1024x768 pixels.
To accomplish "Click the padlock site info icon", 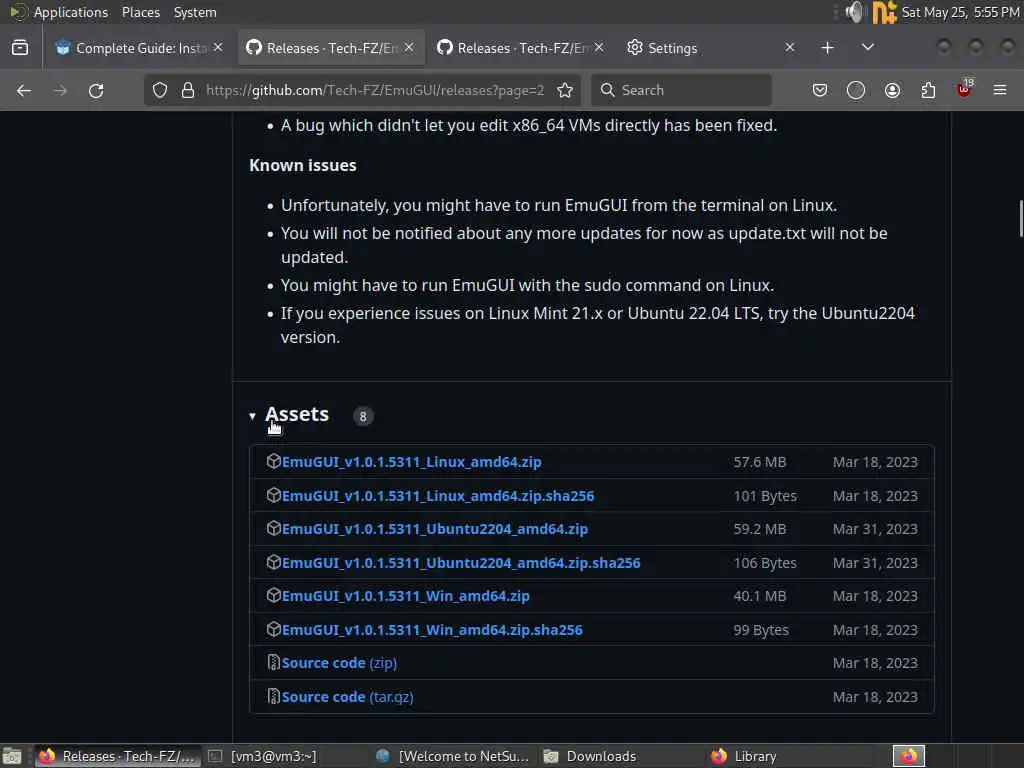I will pos(188,90).
